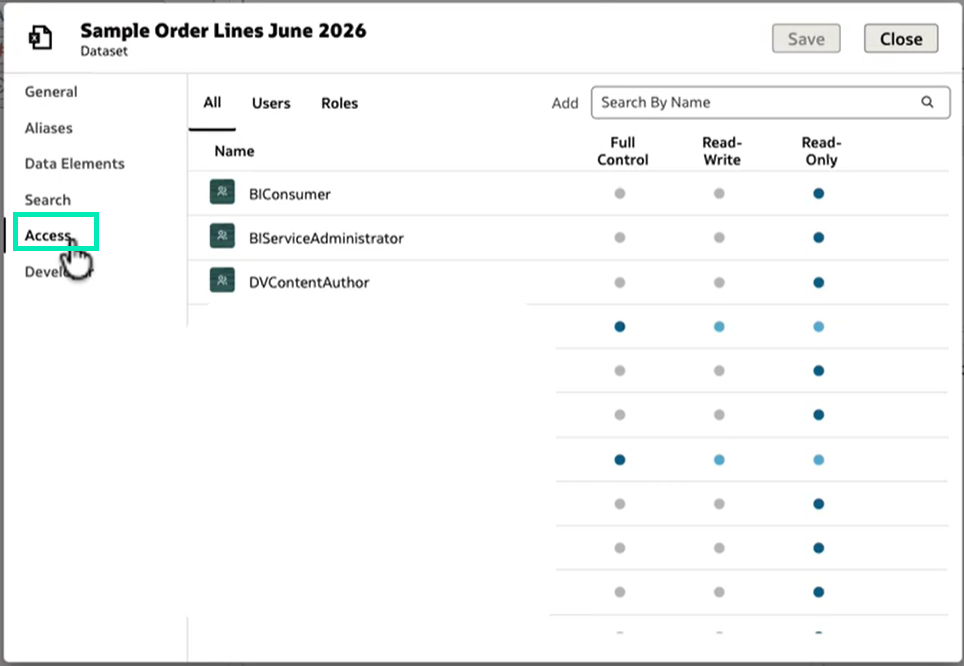Set DVContentAuthor to Read-Write
This screenshot has width=964, height=666.
pos(719,282)
